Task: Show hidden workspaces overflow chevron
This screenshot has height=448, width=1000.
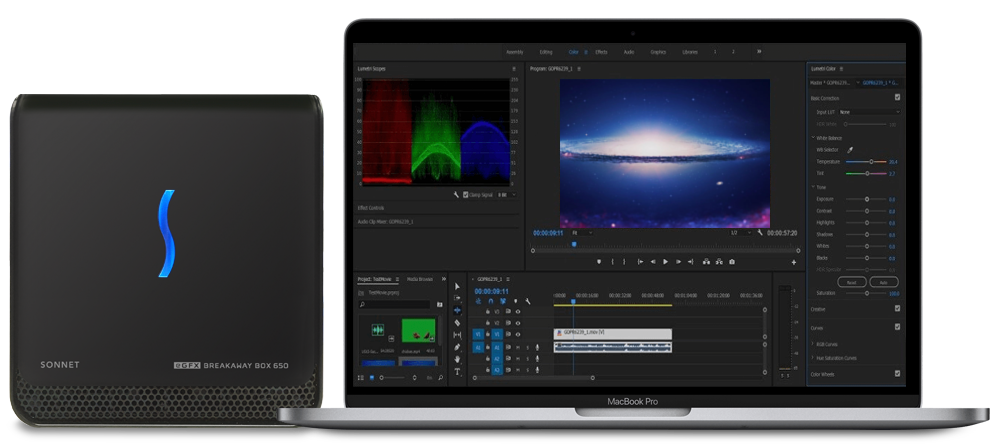Action: tap(759, 52)
